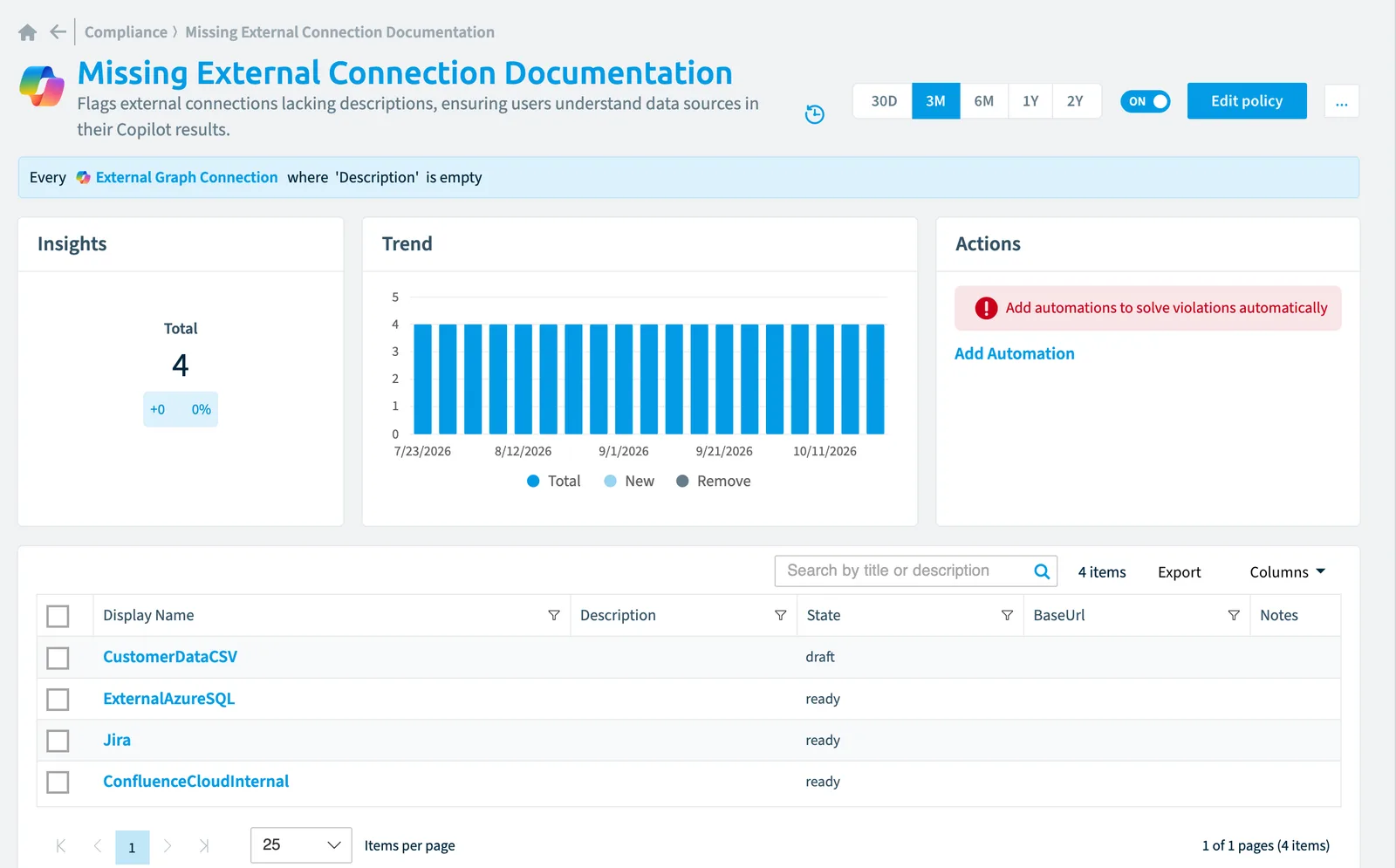
Task: Toggle the New legend swatch
Action: pyautogui.click(x=610, y=481)
